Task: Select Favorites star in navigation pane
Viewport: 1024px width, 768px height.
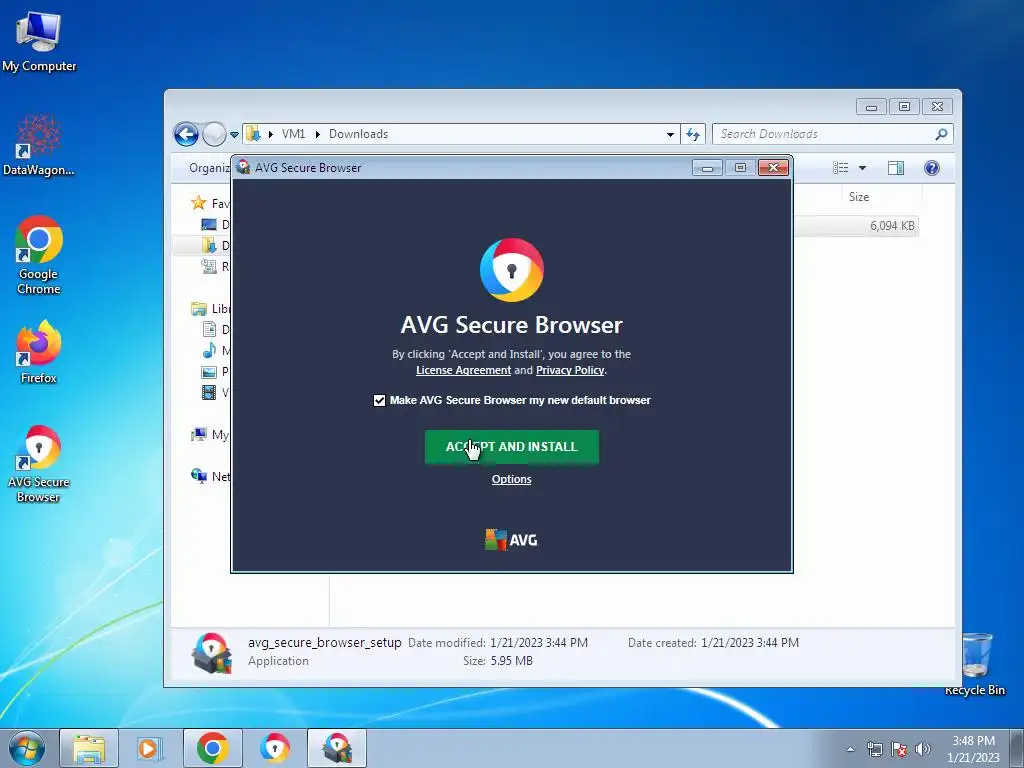Action: pyautogui.click(x=199, y=203)
